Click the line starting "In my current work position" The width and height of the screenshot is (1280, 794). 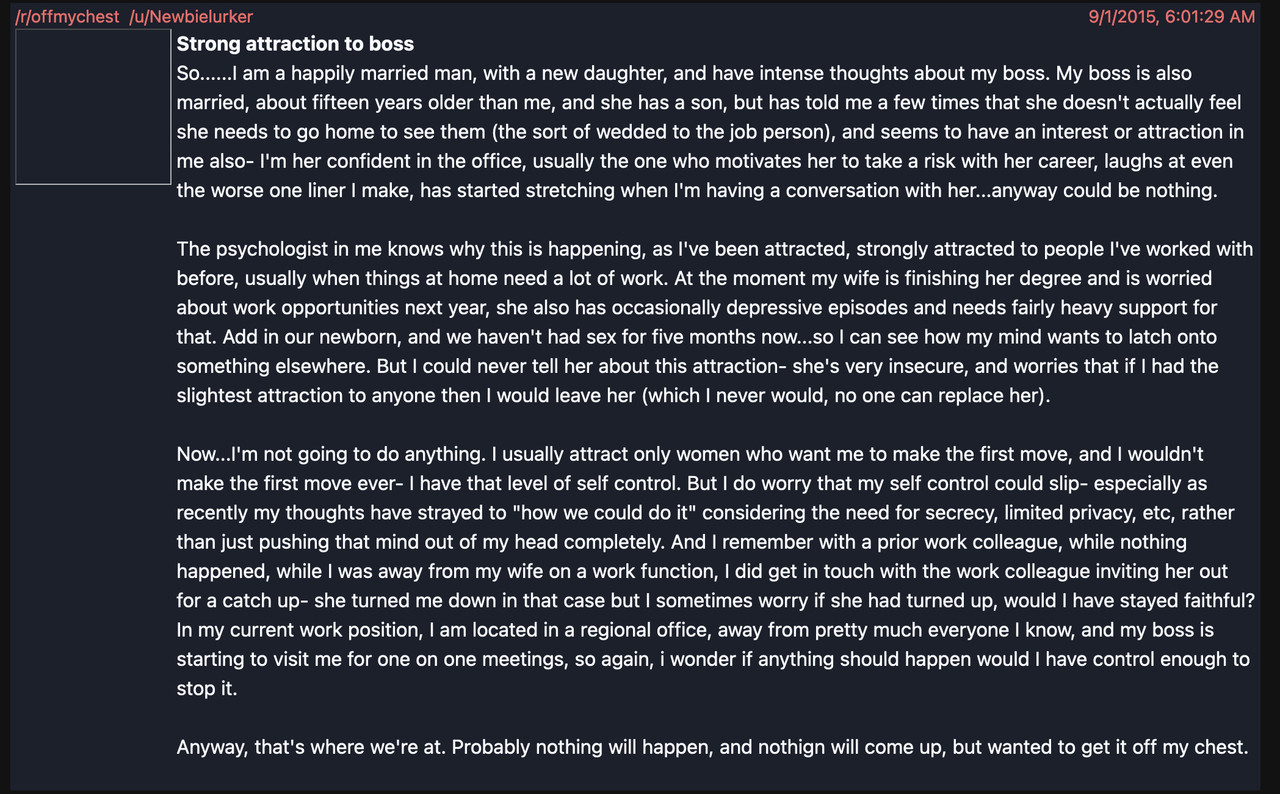(x=695, y=630)
